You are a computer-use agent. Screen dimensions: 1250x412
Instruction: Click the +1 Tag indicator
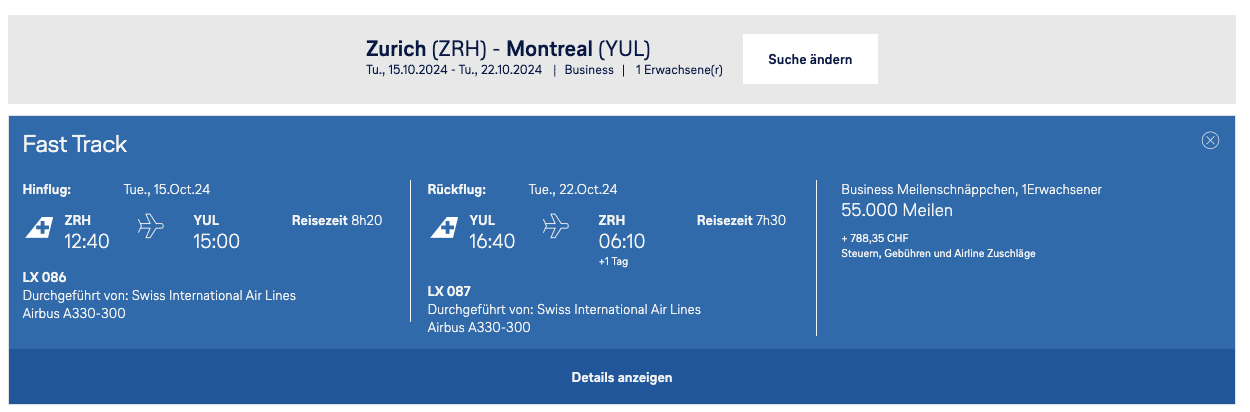coord(613,262)
